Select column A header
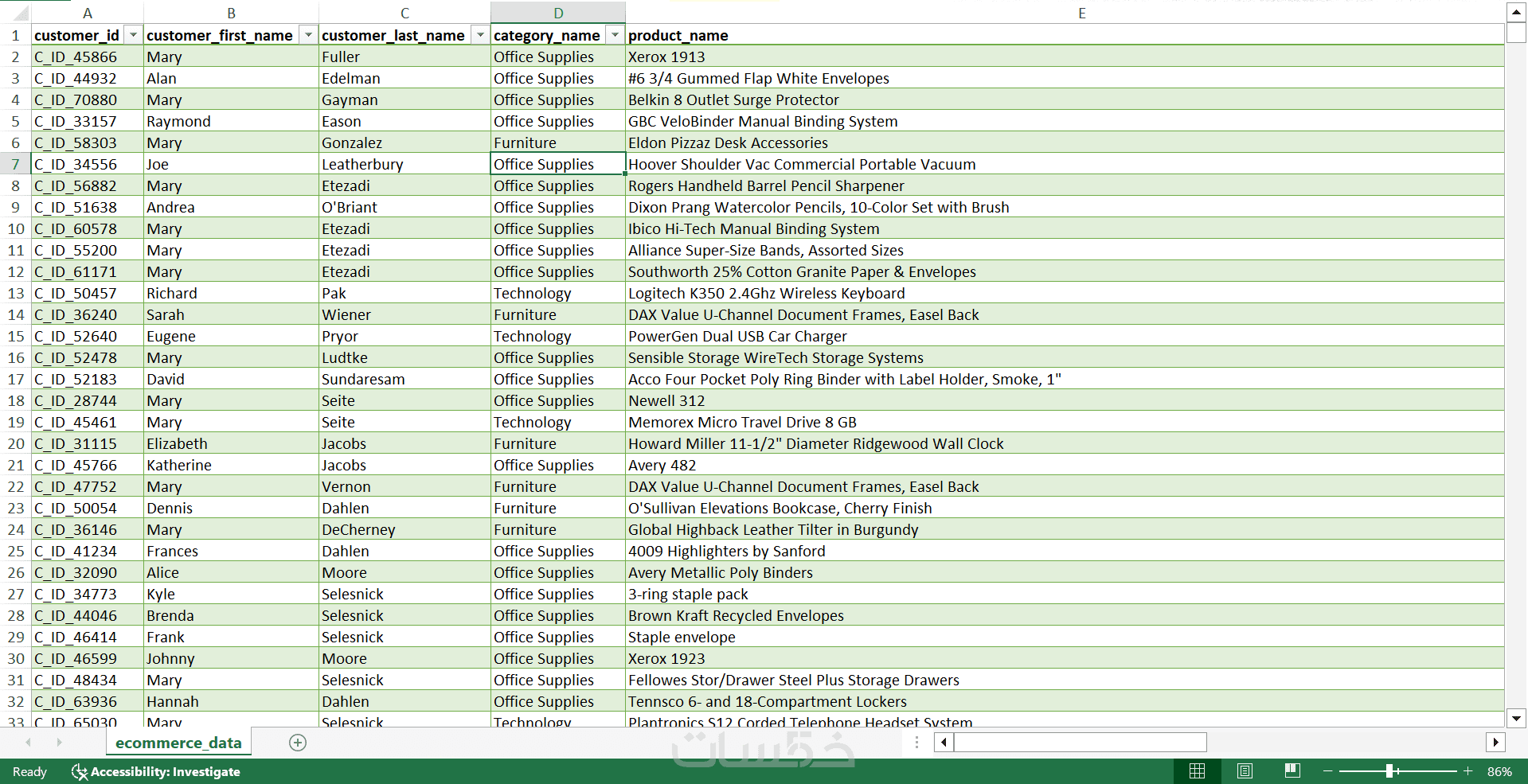Viewport: 1528px width, 784px height. [88, 13]
